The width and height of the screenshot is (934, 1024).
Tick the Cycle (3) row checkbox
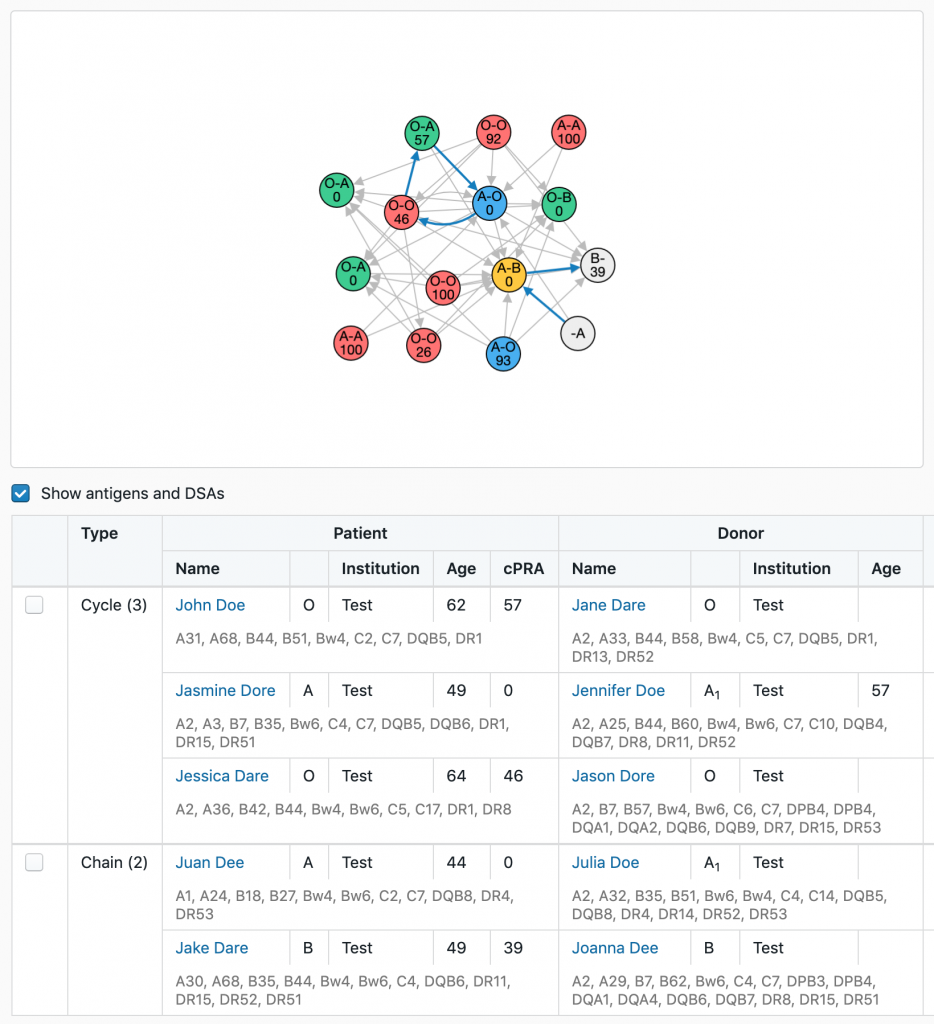tap(34, 605)
